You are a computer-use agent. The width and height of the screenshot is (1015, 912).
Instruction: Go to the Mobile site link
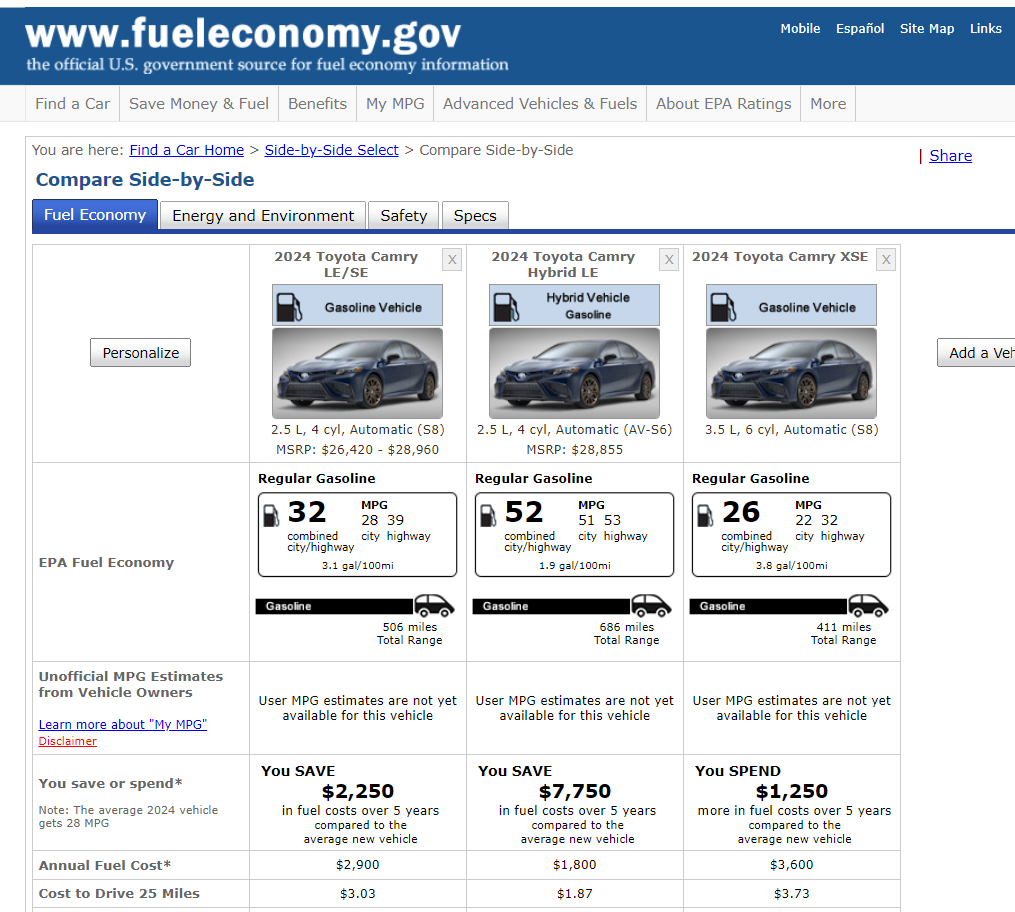[x=800, y=28]
